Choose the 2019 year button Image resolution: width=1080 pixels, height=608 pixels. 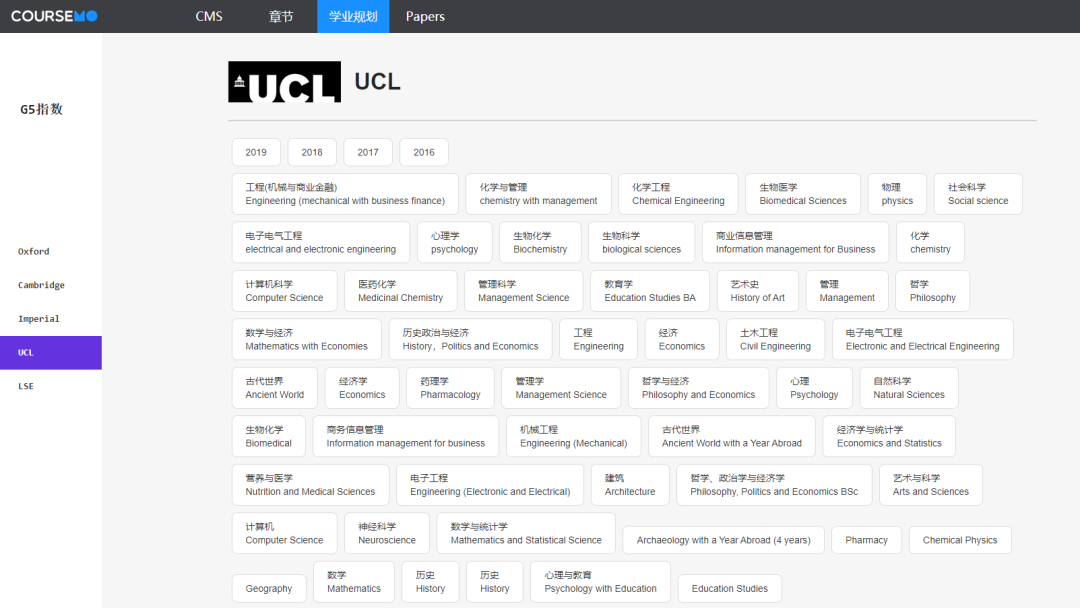tap(256, 152)
